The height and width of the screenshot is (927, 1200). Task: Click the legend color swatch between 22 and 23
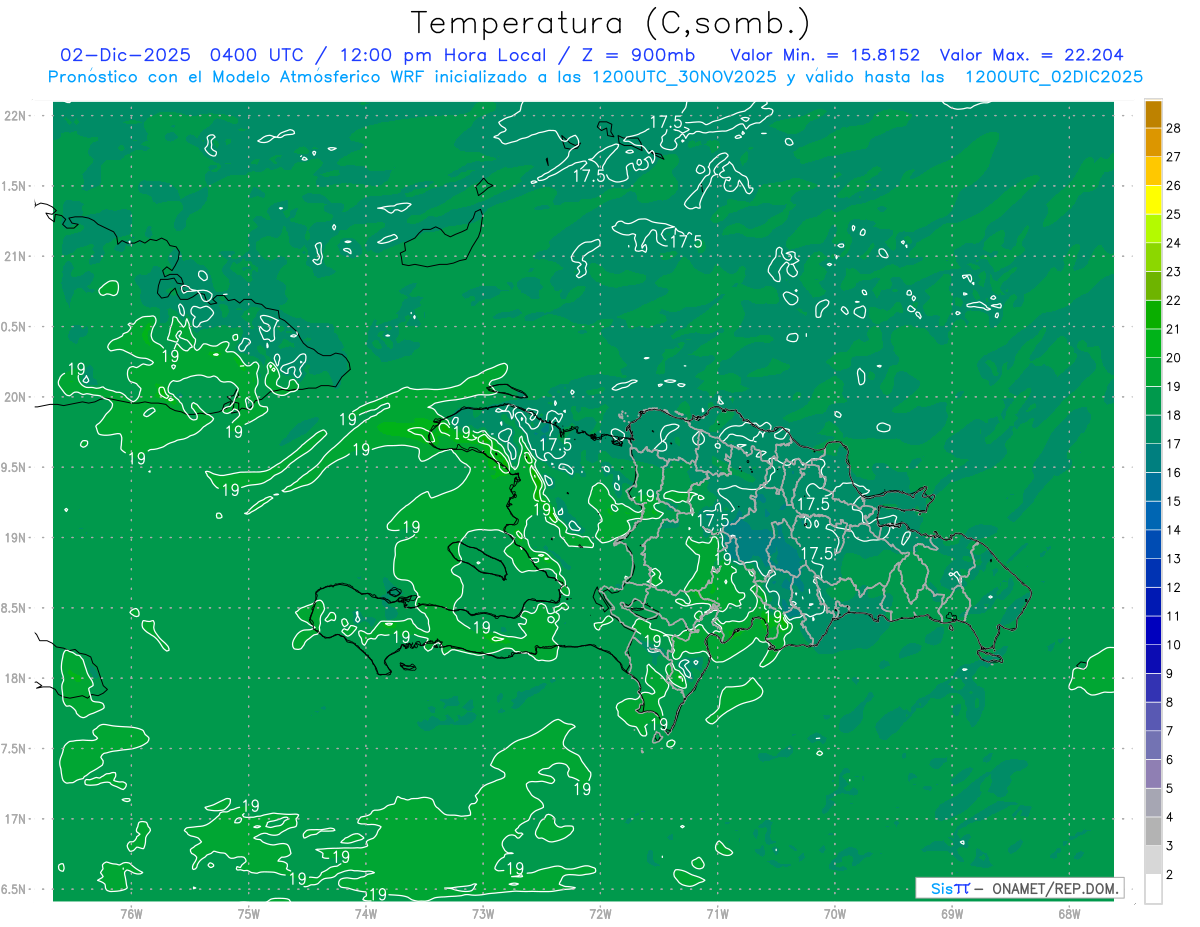coord(1153,287)
